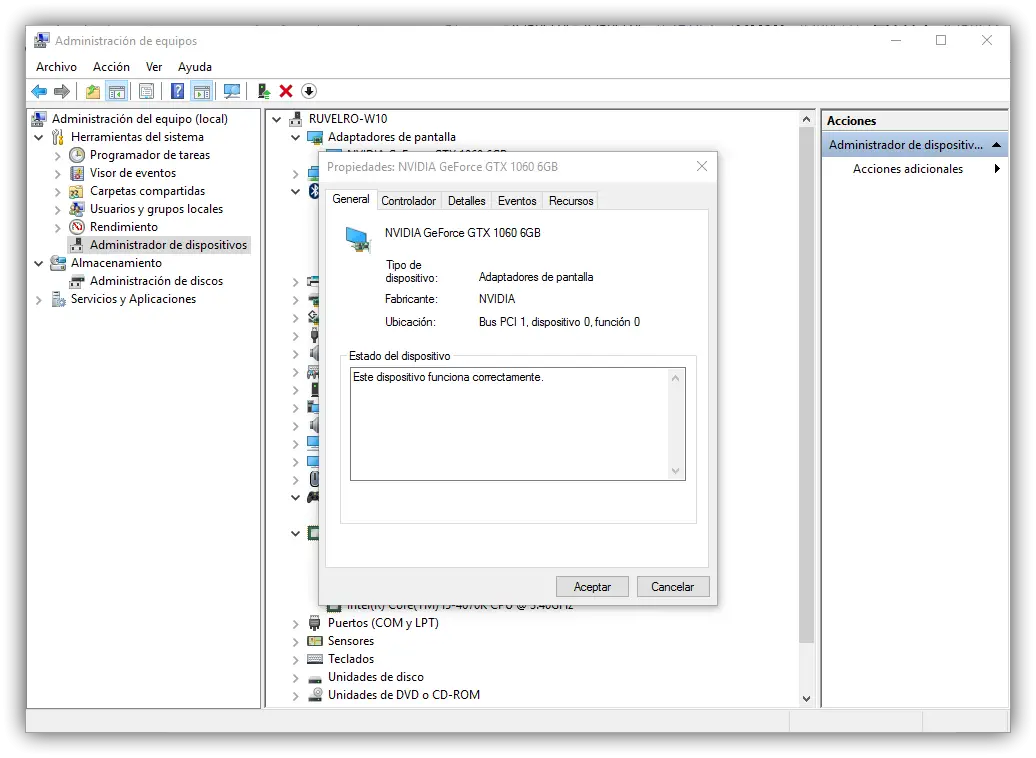The width and height of the screenshot is (1036, 758).
Task: Click the Cancelar button
Action: pos(673,587)
